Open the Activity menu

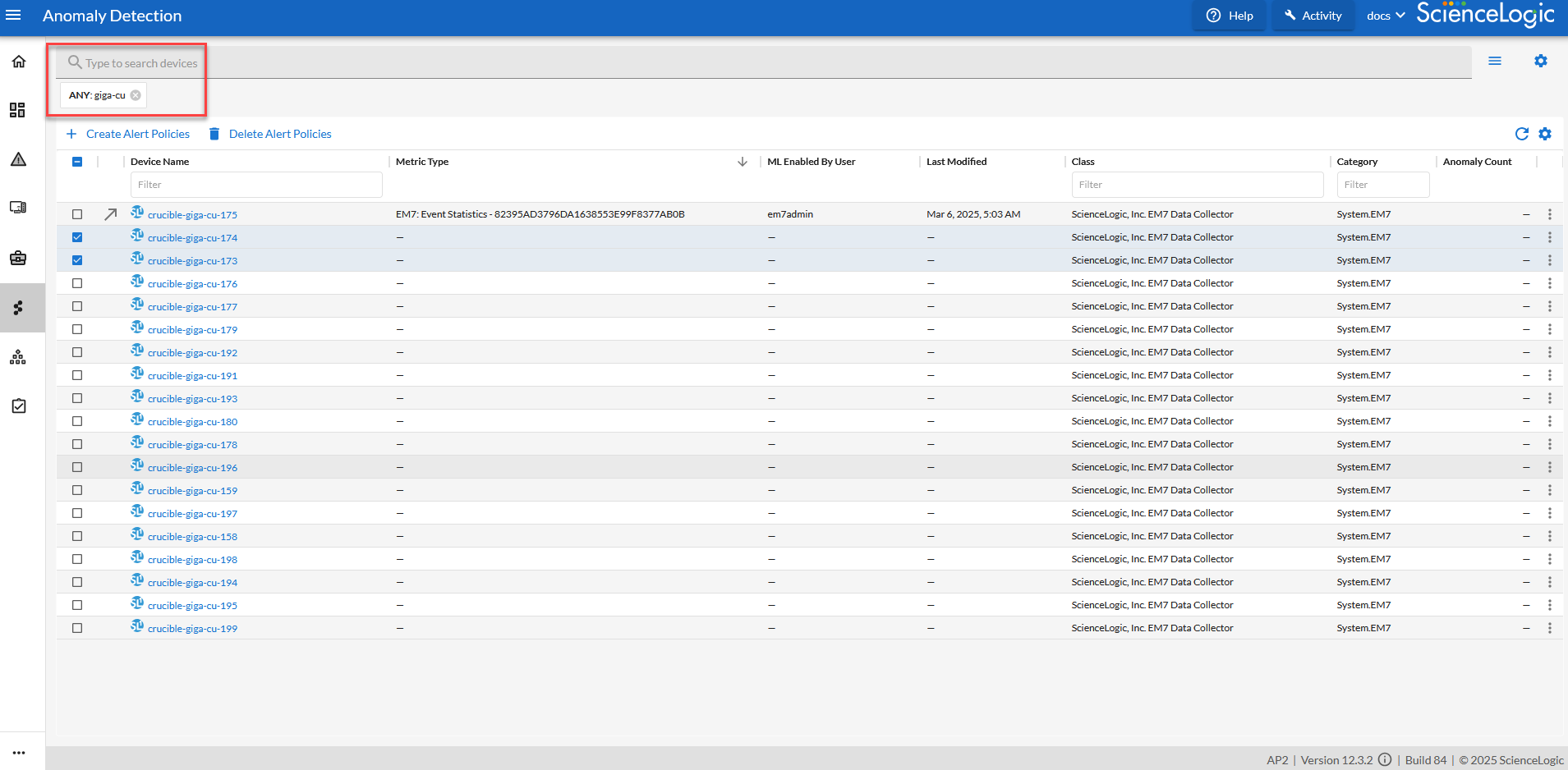point(1313,16)
